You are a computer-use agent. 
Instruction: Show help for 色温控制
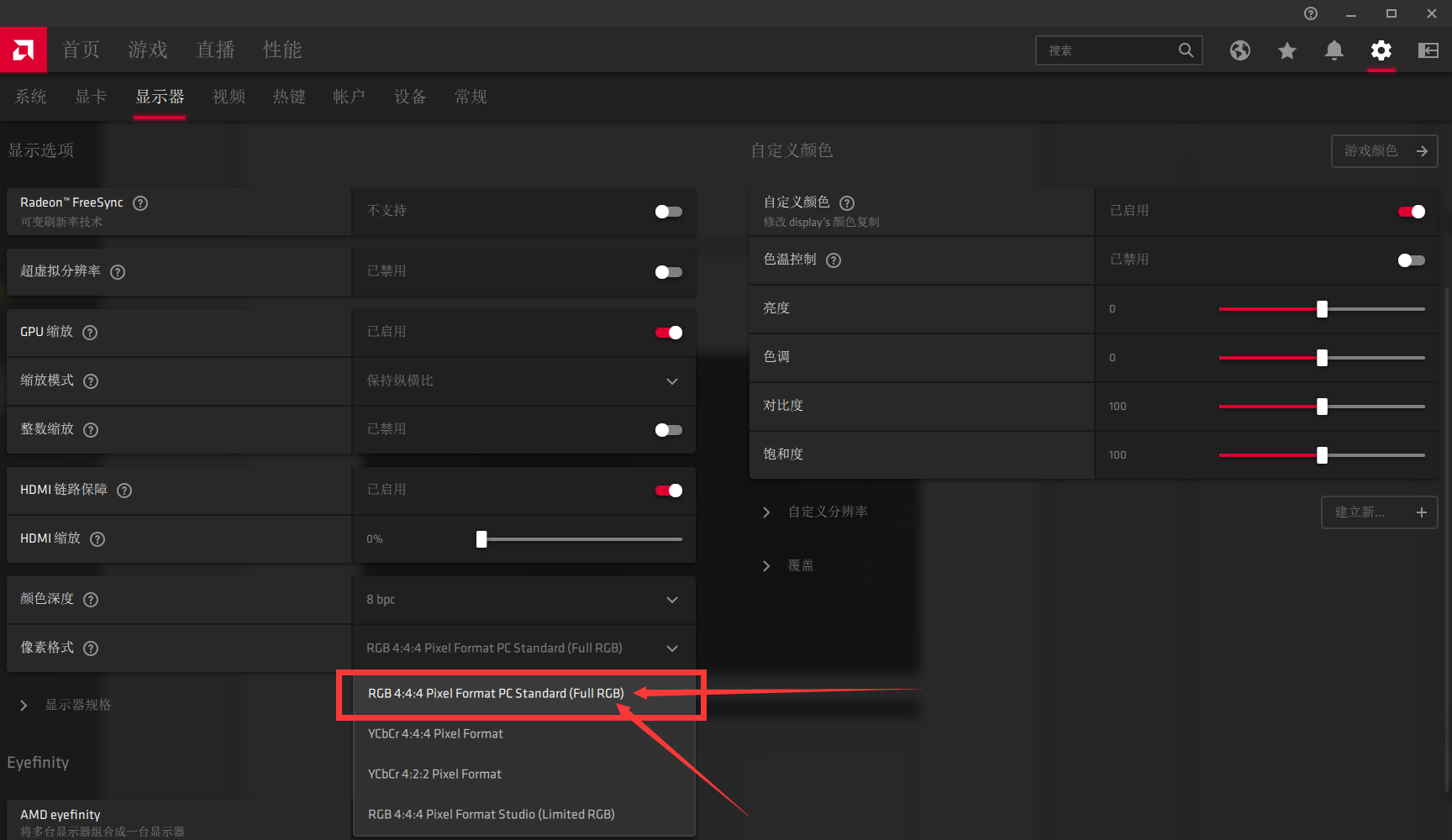[x=834, y=260]
